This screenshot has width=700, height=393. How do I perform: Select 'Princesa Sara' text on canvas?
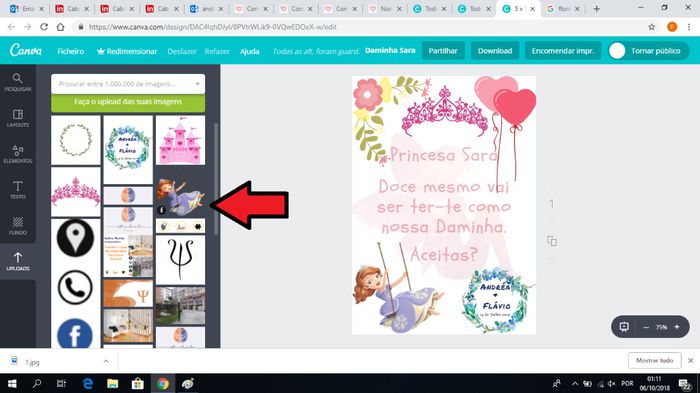[443, 155]
